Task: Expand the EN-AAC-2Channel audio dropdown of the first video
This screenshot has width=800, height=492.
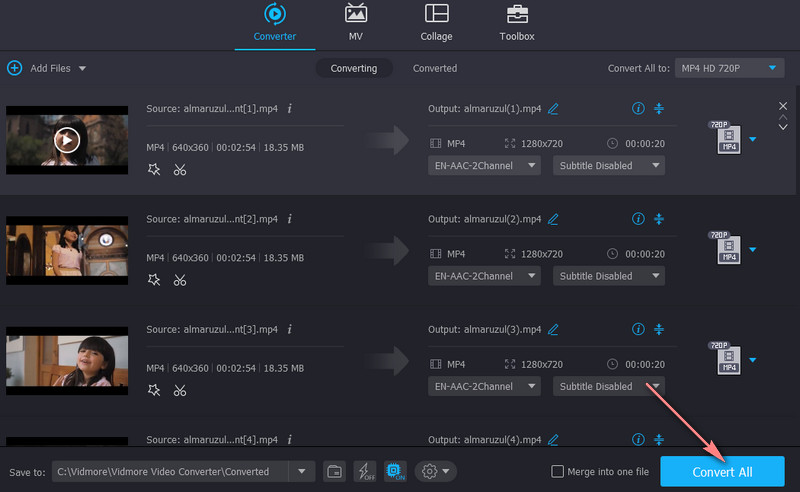Action: tap(485, 165)
